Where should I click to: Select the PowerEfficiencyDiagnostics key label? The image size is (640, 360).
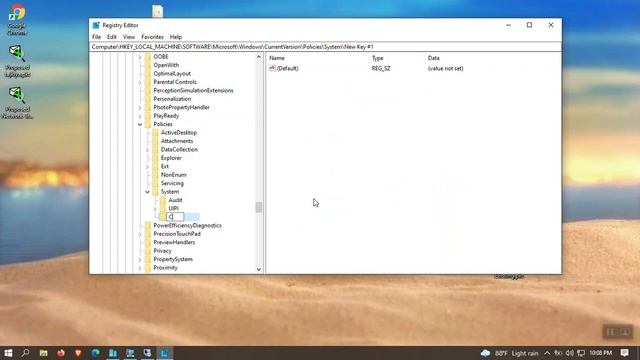(x=187, y=225)
